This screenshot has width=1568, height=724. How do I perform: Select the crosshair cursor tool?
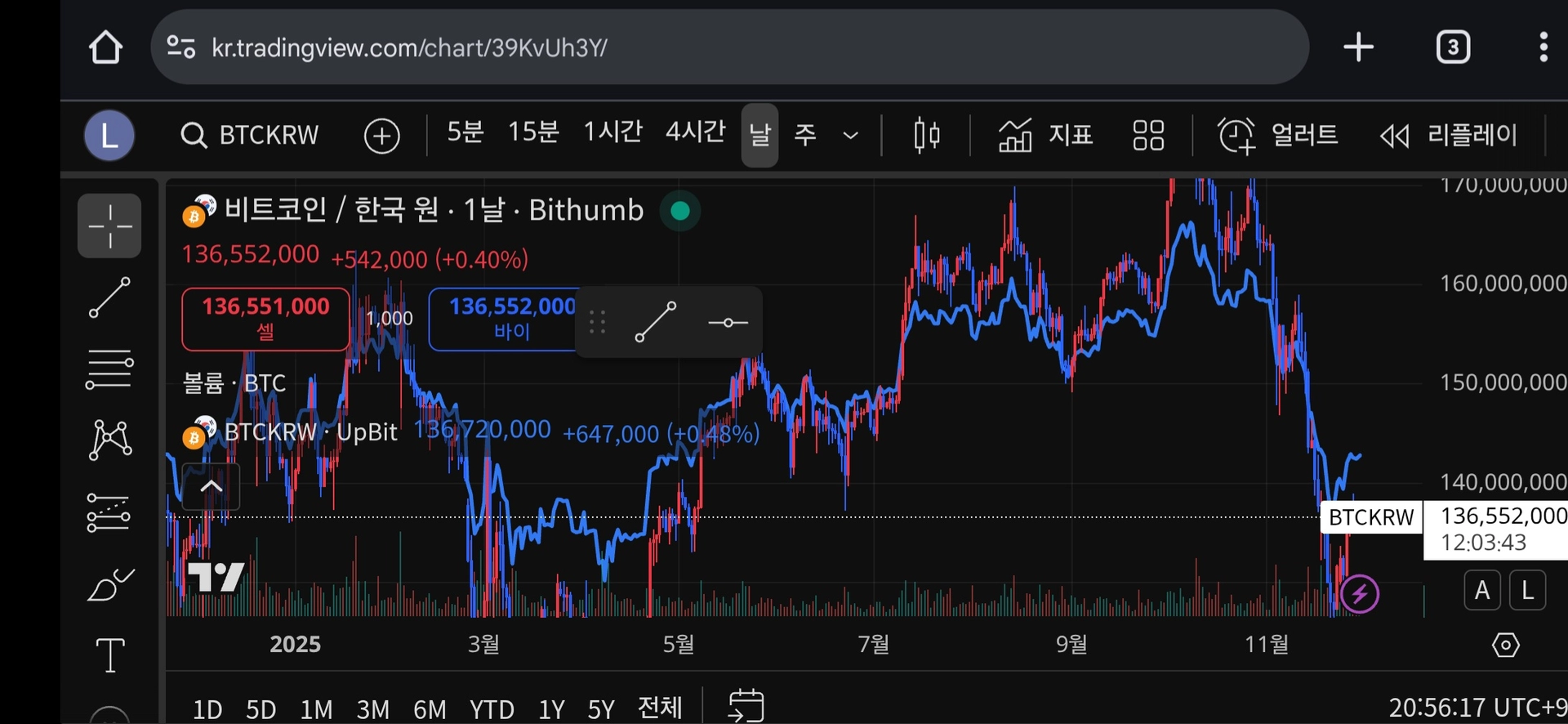(109, 226)
